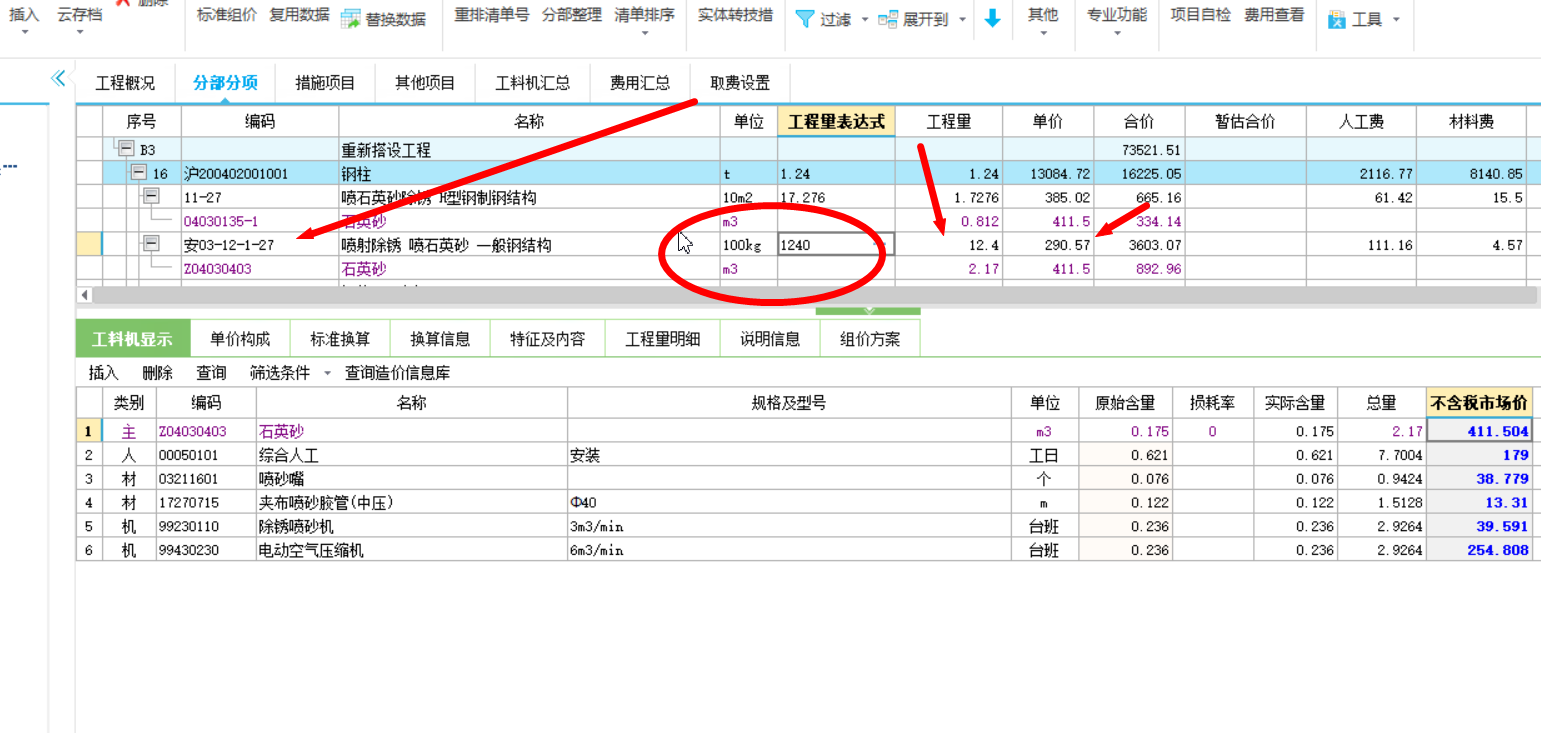The image size is (1541, 733).
Task: Open the 组价方案 bottom tab
Action: tap(870, 339)
